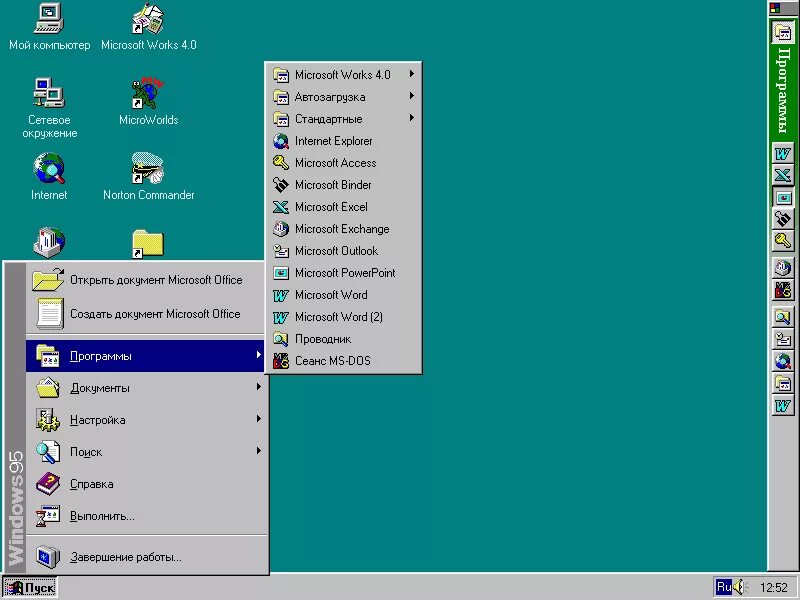Open the Internet desktop icon
Image resolution: width=800 pixels, height=600 pixels.
point(49,172)
